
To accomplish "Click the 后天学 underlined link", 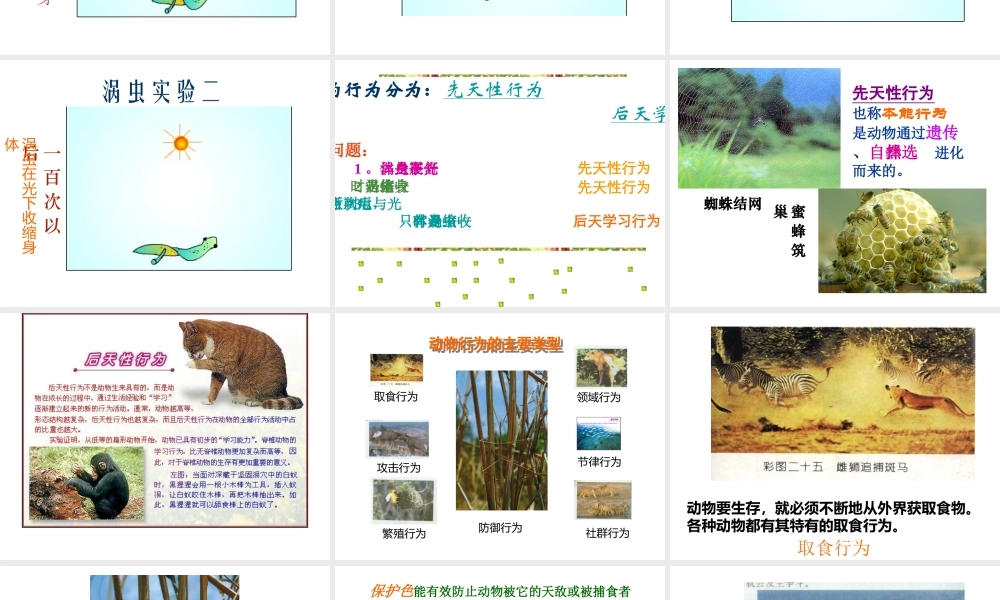I will [x=638, y=113].
